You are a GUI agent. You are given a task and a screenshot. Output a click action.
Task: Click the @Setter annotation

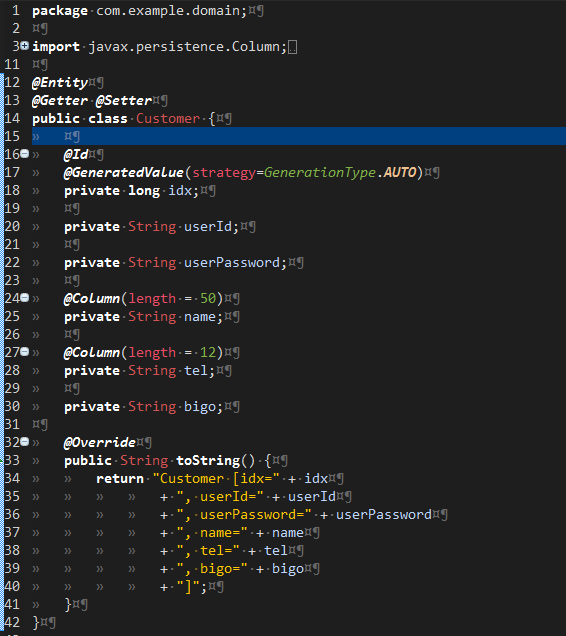click(x=124, y=101)
